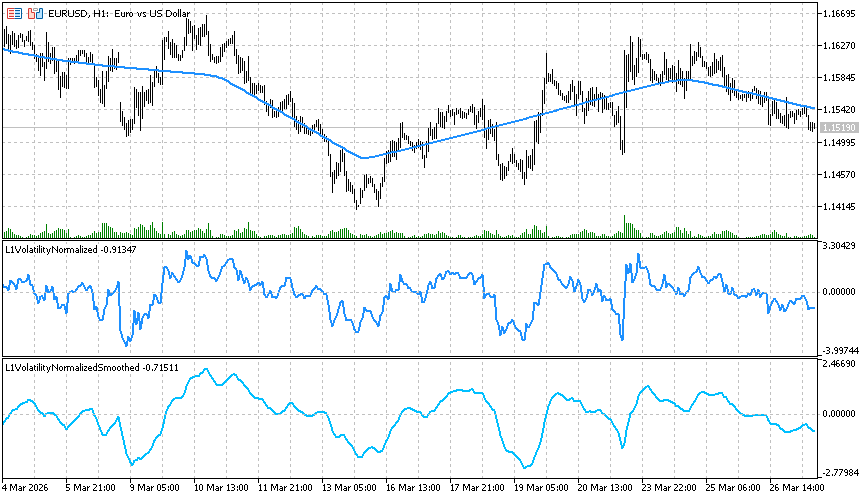Click indicator scale value 3.30429
Screen dimensions: 864x498
tap(839, 246)
